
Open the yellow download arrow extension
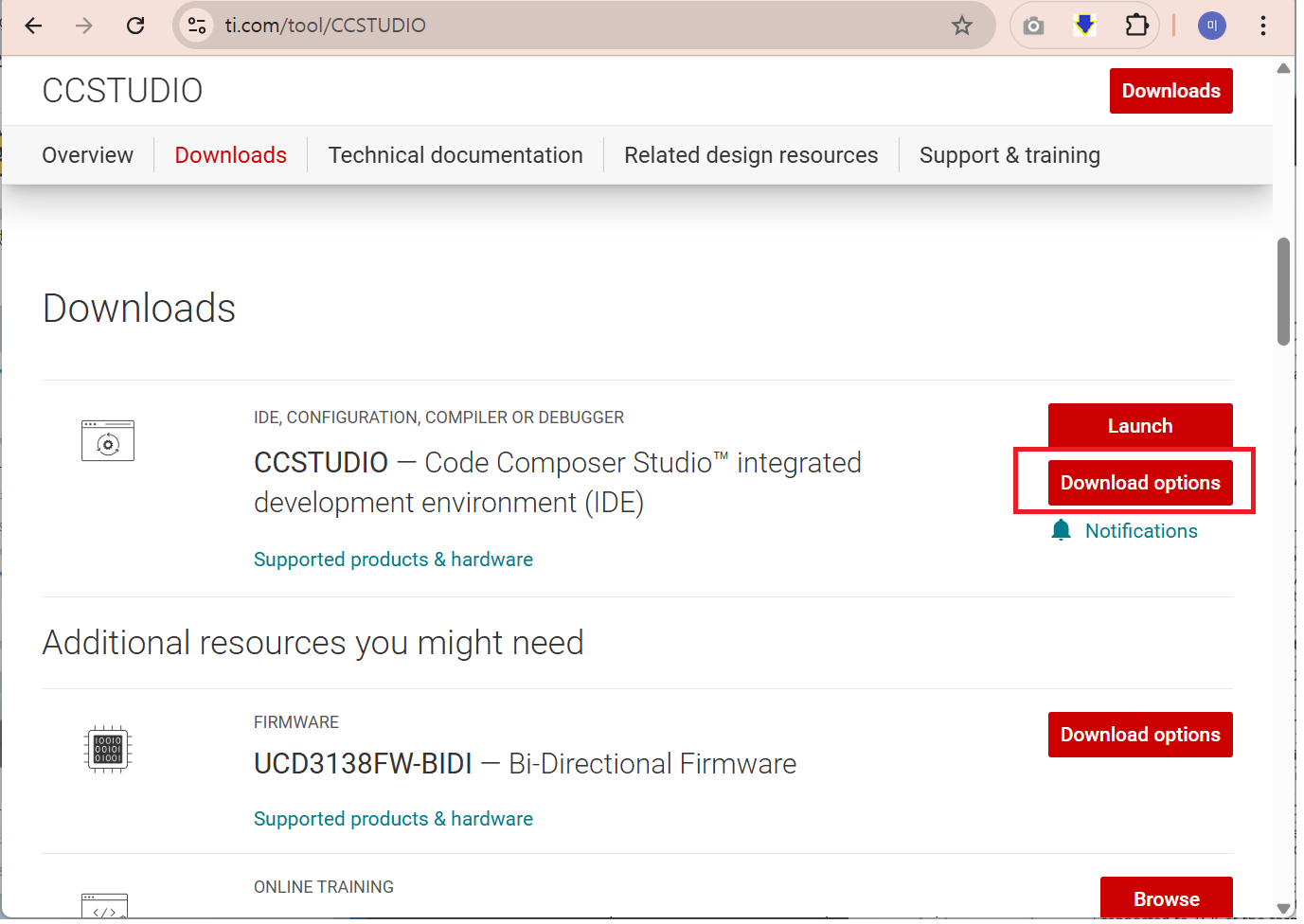pos(1084,26)
